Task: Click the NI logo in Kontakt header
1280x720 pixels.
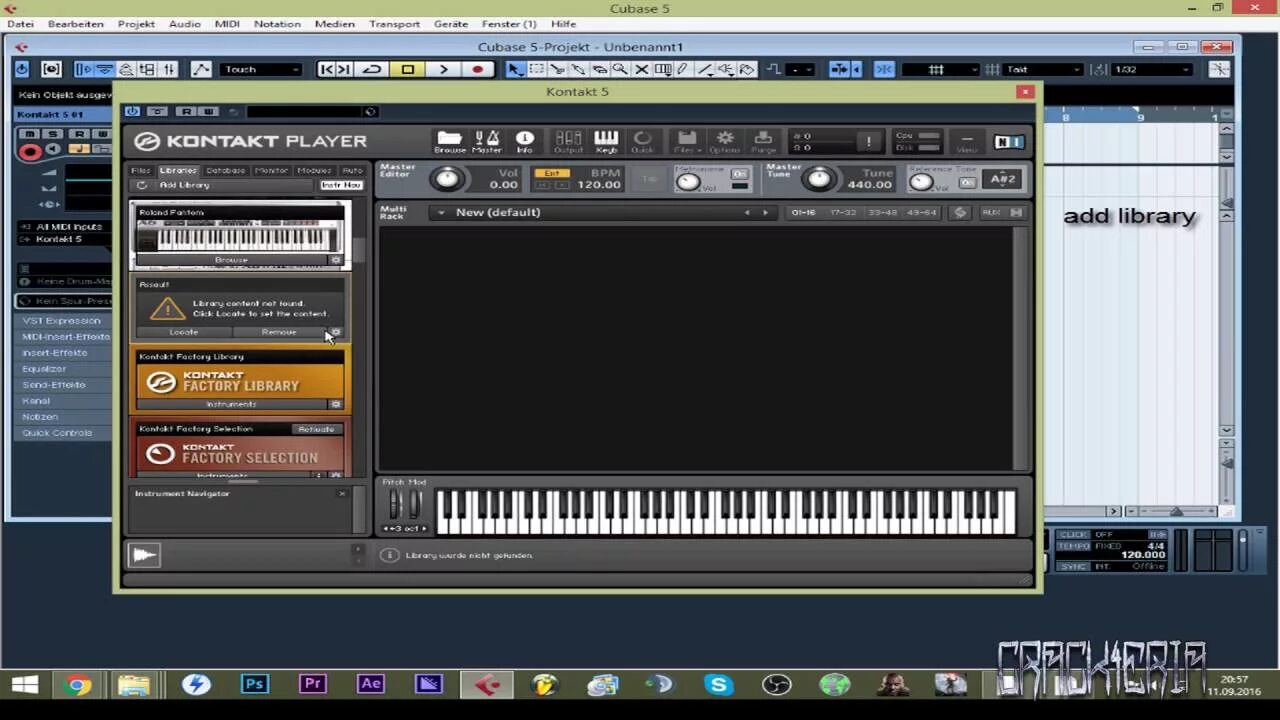Action: [x=1008, y=142]
